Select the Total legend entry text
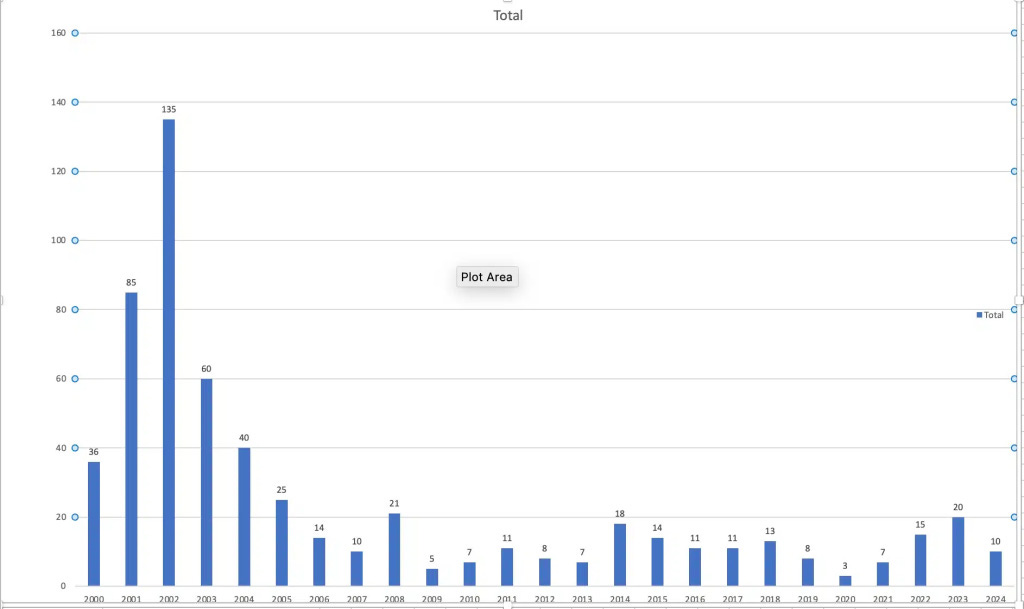The width and height of the screenshot is (1024, 609). (x=994, y=315)
